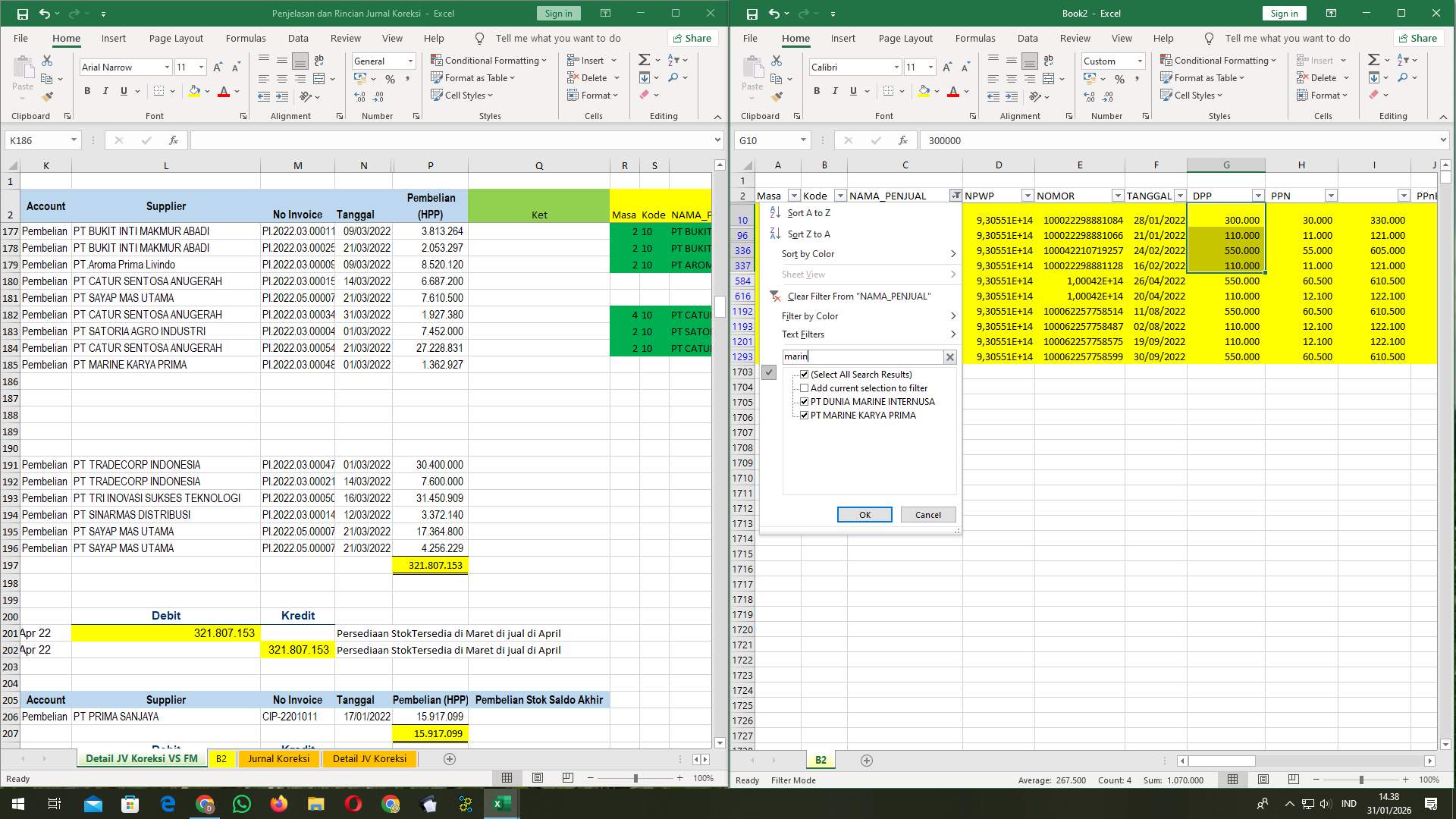Click the AutoSum icon
This screenshot has height=819, width=1456.
tap(1375, 59)
